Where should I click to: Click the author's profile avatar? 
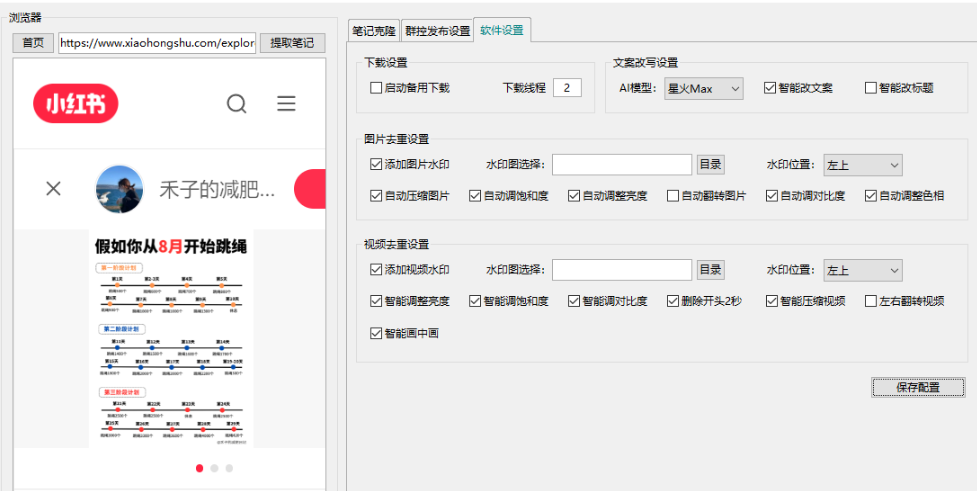click(x=119, y=189)
